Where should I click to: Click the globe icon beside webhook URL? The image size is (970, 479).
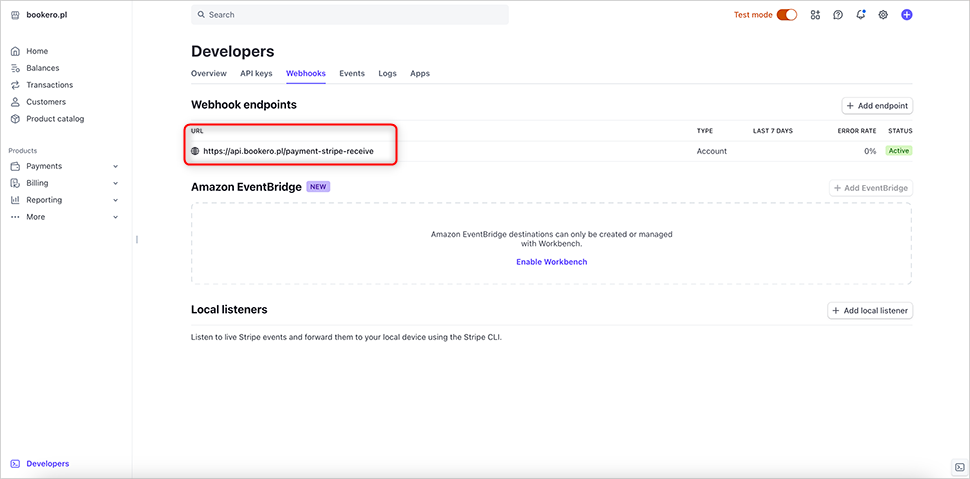click(195, 151)
